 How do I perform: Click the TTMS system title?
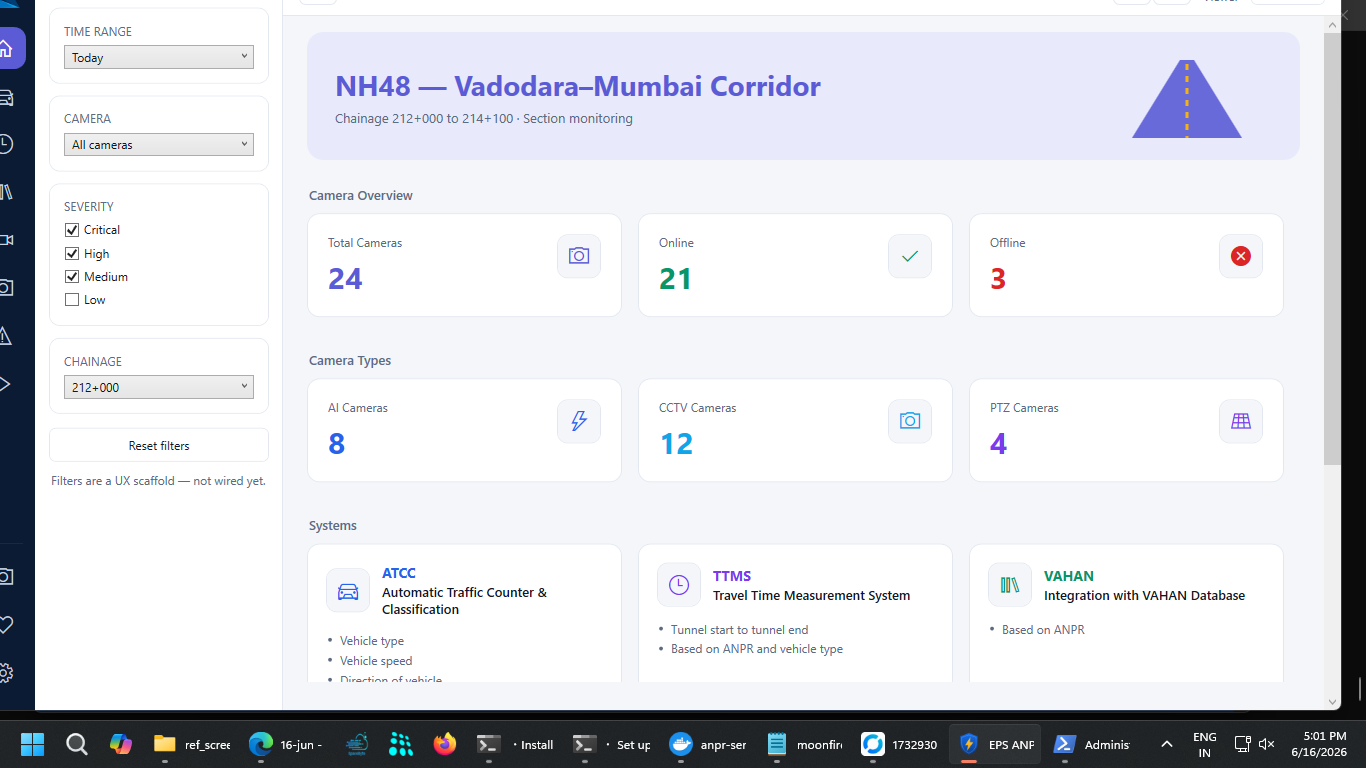point(732,576)
